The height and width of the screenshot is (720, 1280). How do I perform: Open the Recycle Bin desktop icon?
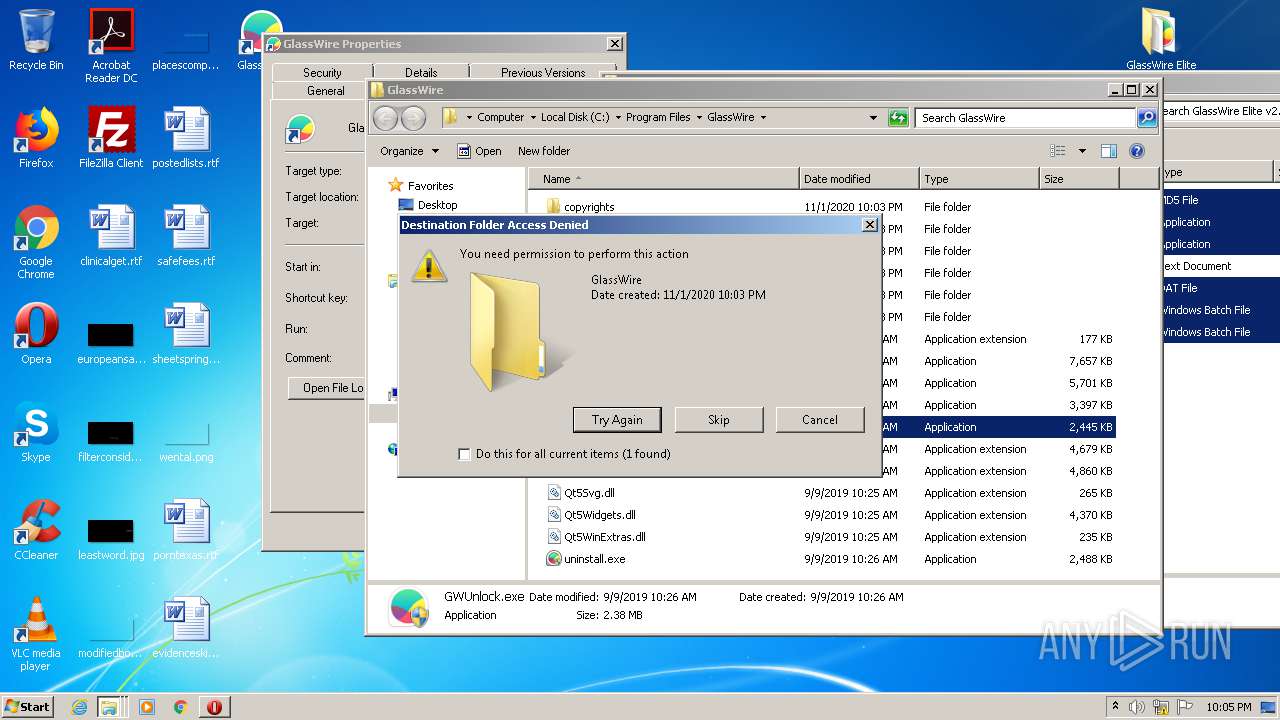[x=36, y=40]
